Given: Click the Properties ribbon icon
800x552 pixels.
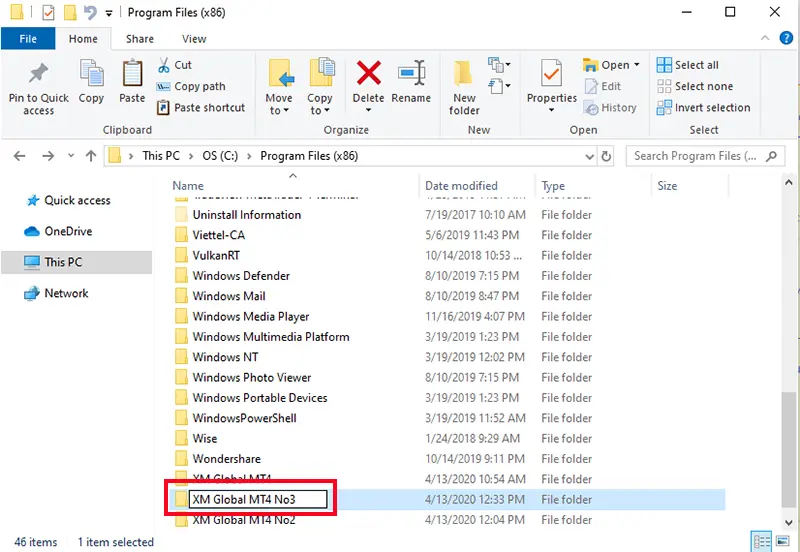Looking at the screenshot, I should 552,74.
